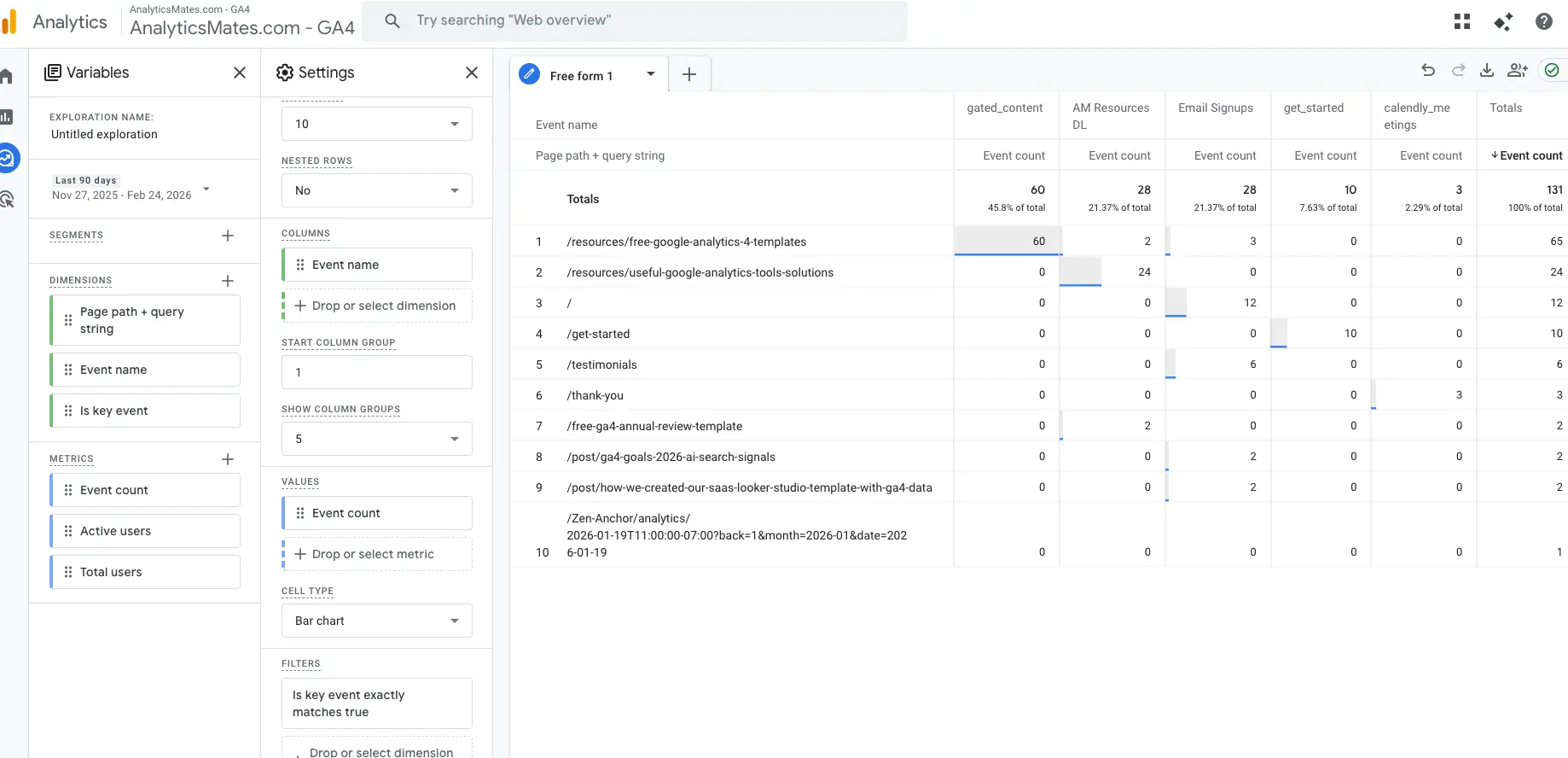This screenshot has height=758, width=1568.
Task: Download the exploration data icon
Action: [x=1487, y=70]
